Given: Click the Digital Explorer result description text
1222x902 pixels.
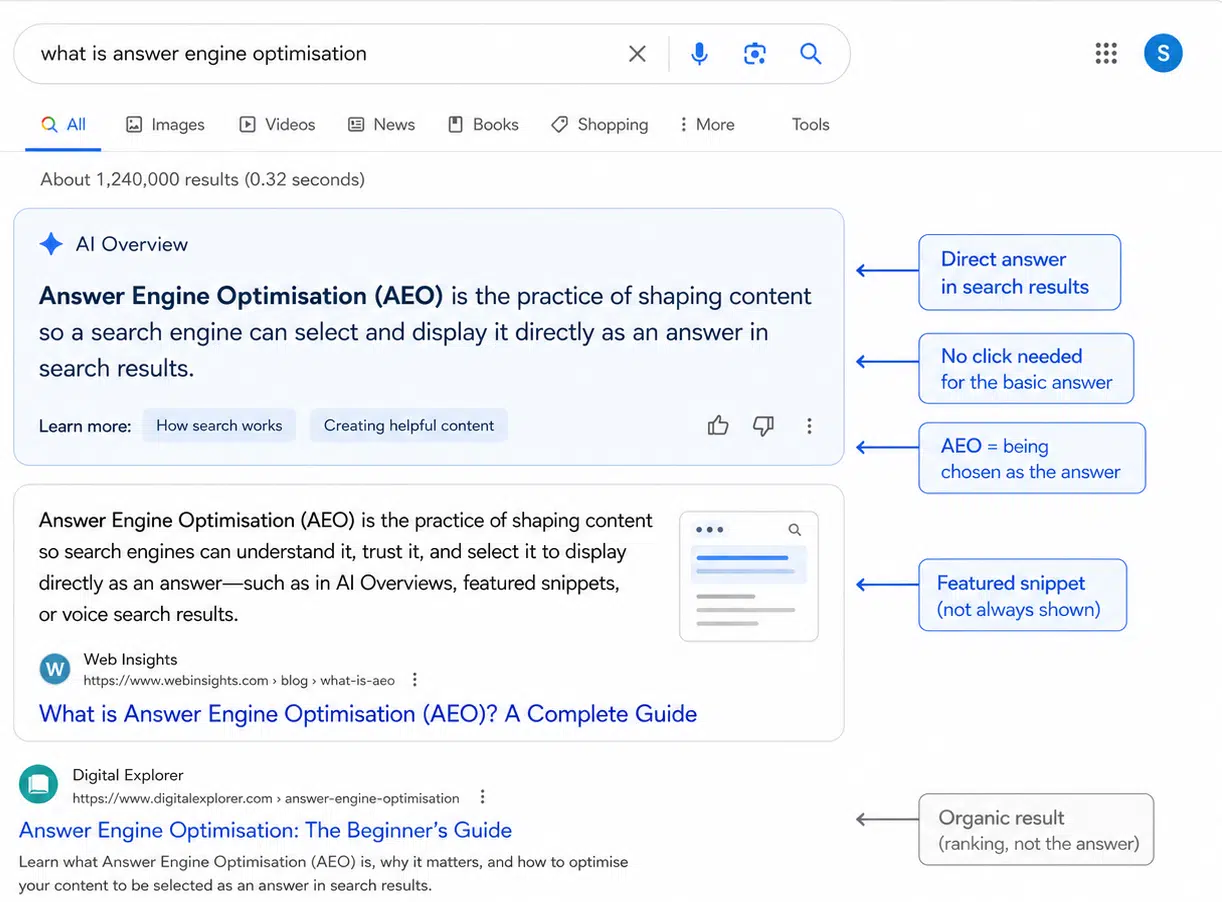Looking at the screenshot, I should (324, 873).
